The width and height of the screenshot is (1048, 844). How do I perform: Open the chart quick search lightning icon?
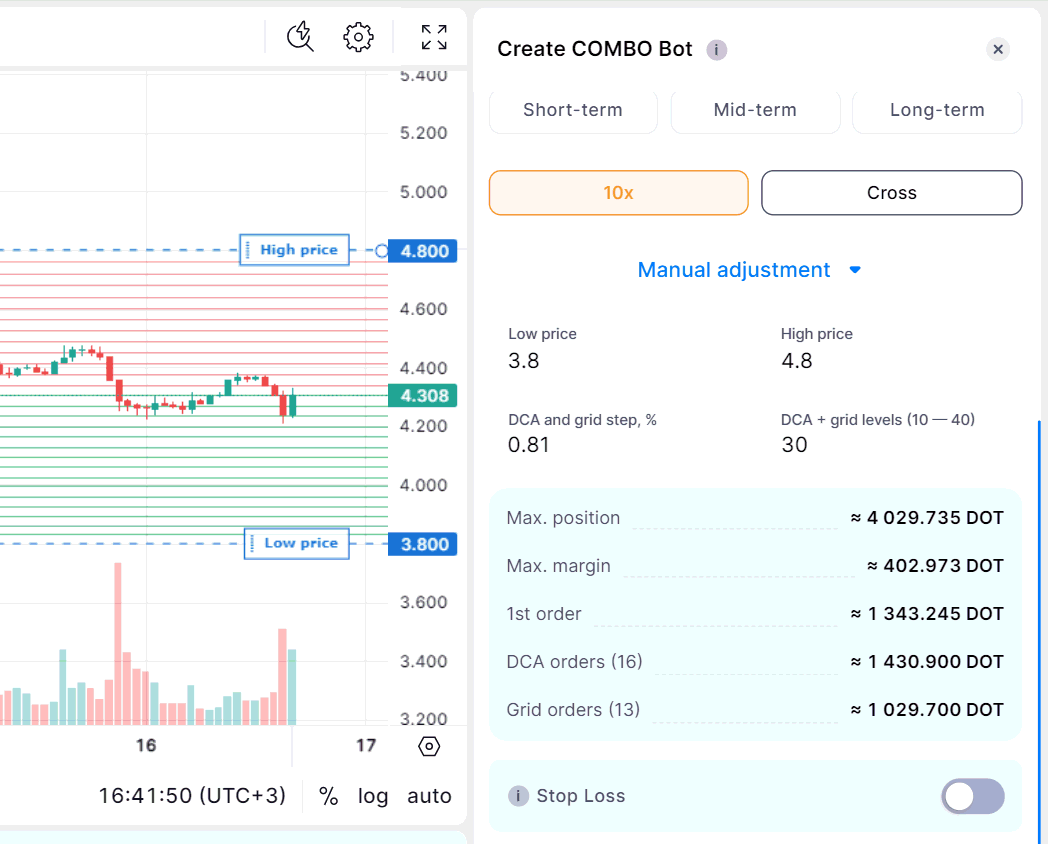pos(300,38)
